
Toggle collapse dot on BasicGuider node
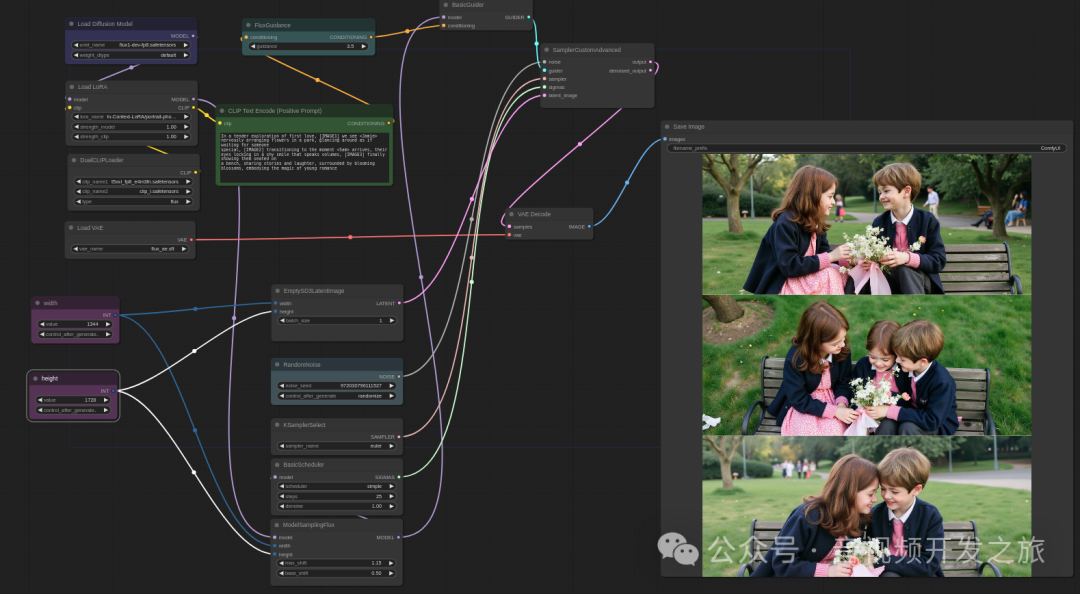point(446,5)
